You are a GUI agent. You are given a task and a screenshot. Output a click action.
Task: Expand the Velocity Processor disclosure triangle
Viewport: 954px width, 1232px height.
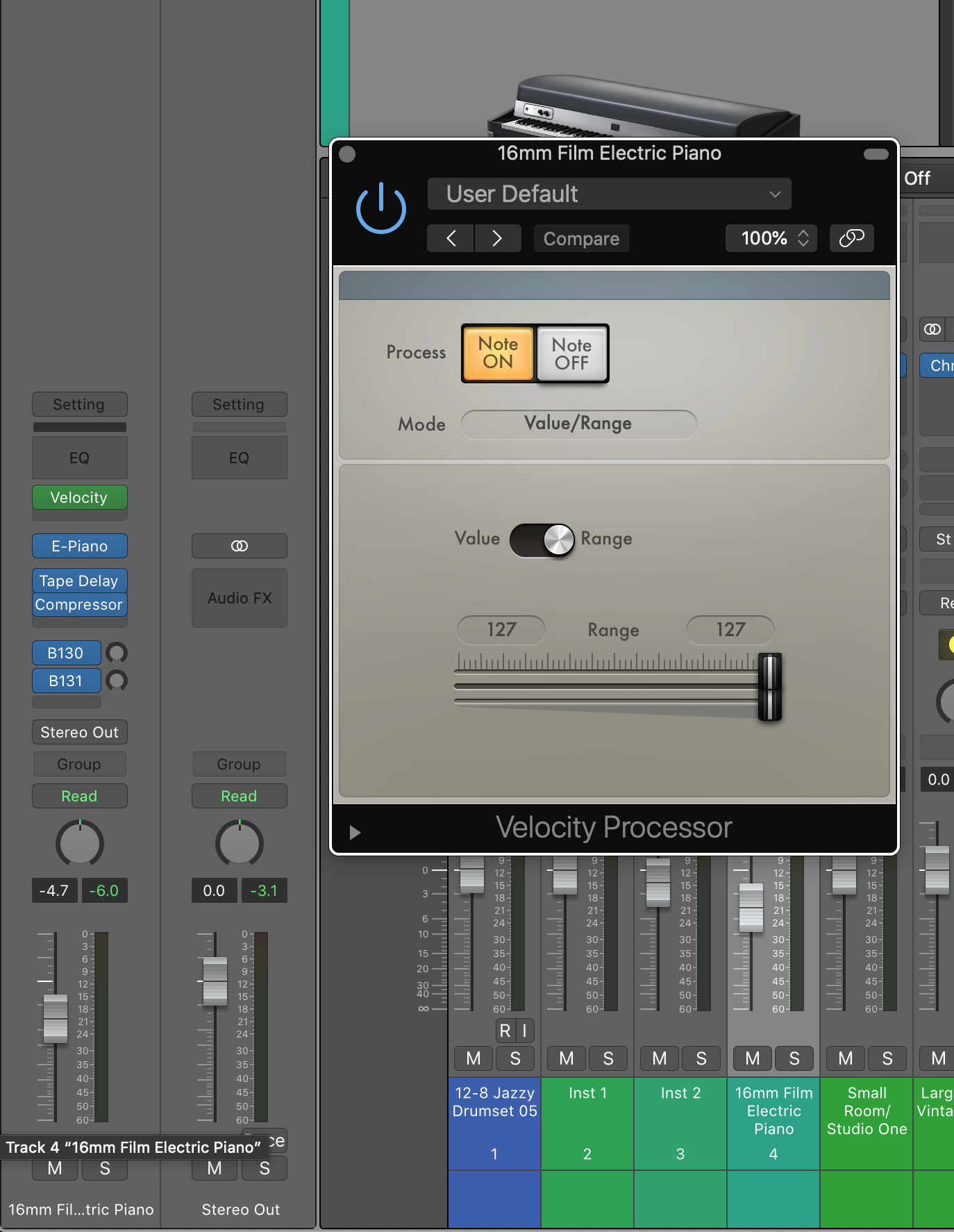click(x=355, y=832)
